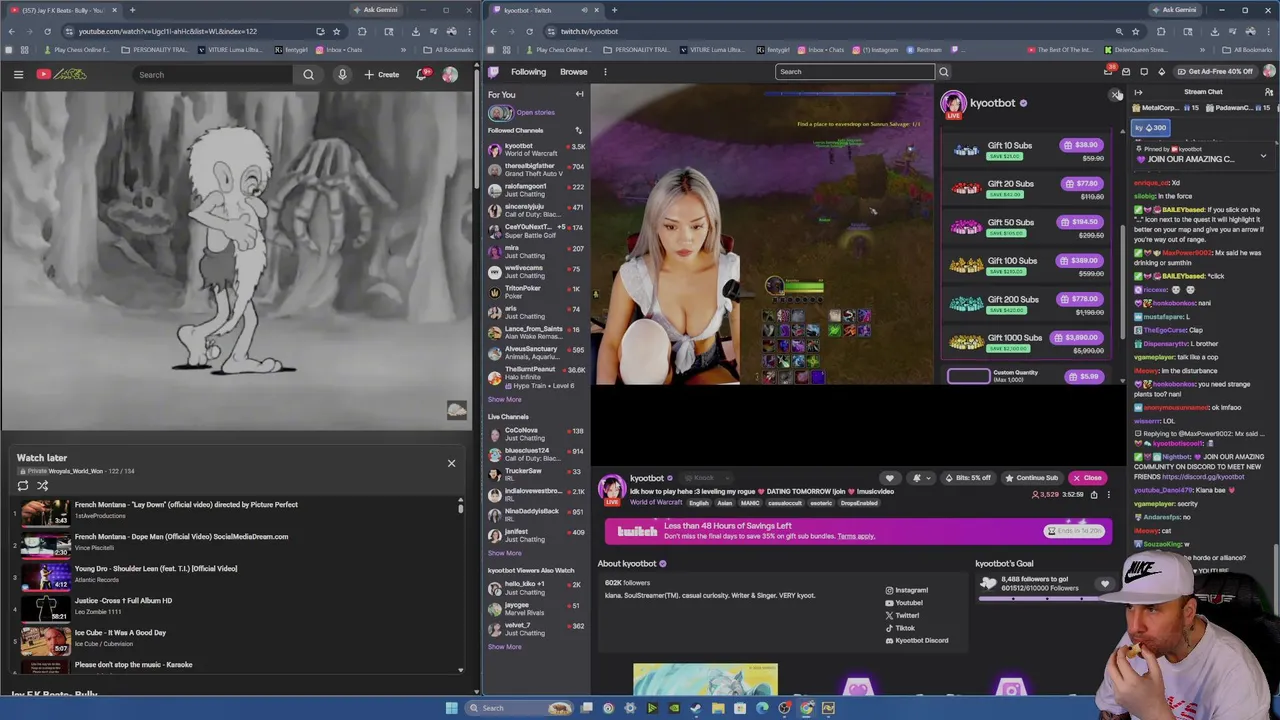Viewport: 1280px width, 720px height.
Task: Open YouTube Create menu
Action: click(x=382, y=74)
